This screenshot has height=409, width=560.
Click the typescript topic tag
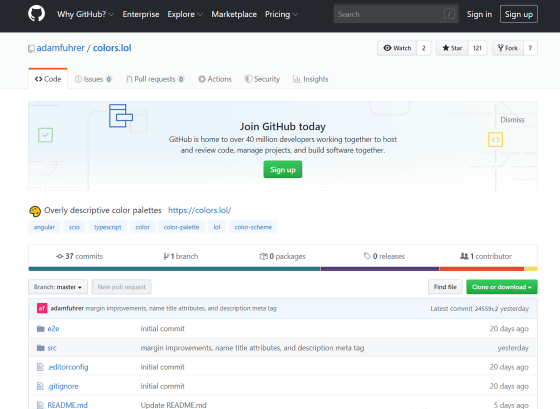point(108,227)
